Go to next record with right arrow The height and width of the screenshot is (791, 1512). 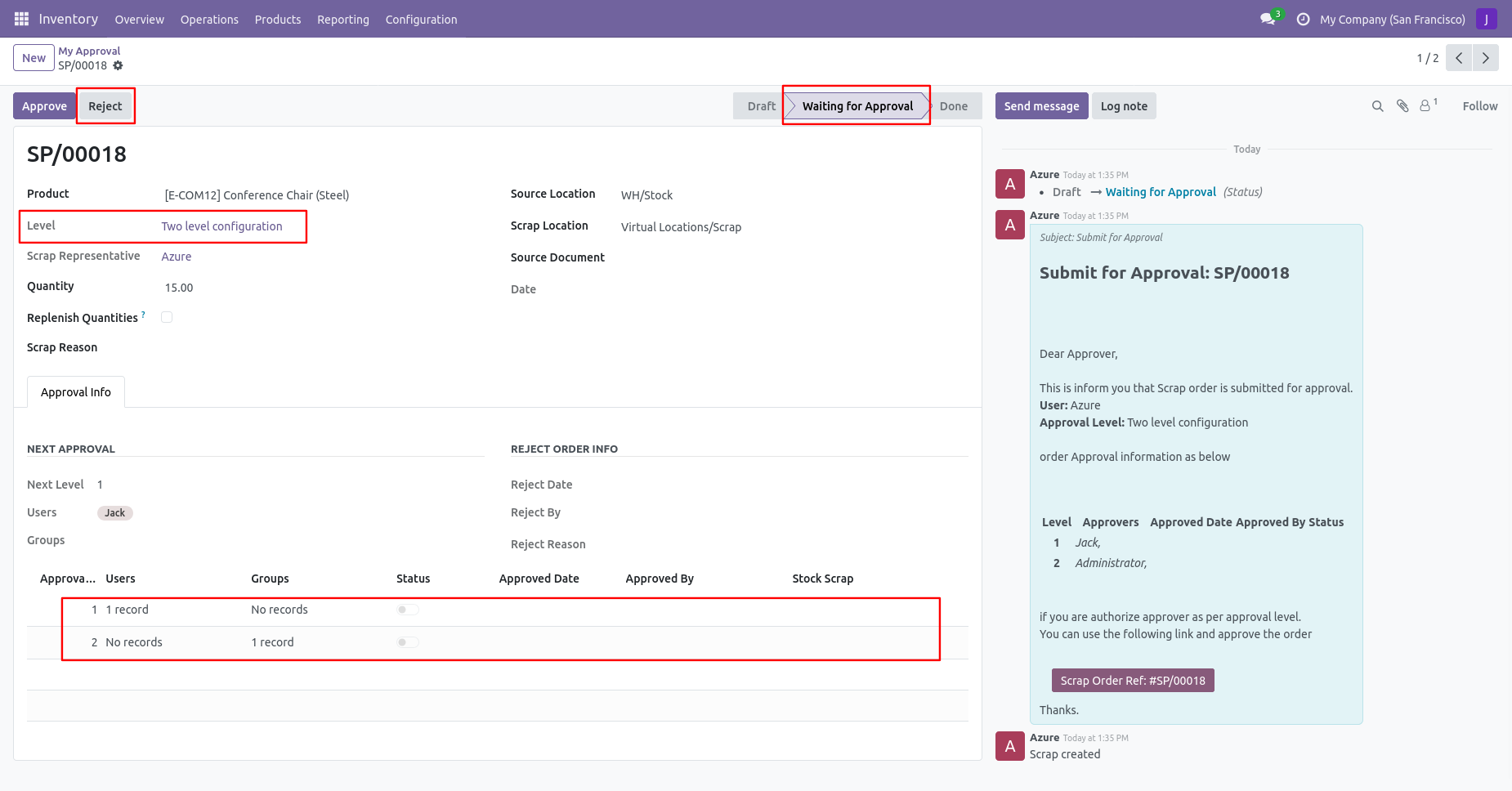pos(1485,58)
